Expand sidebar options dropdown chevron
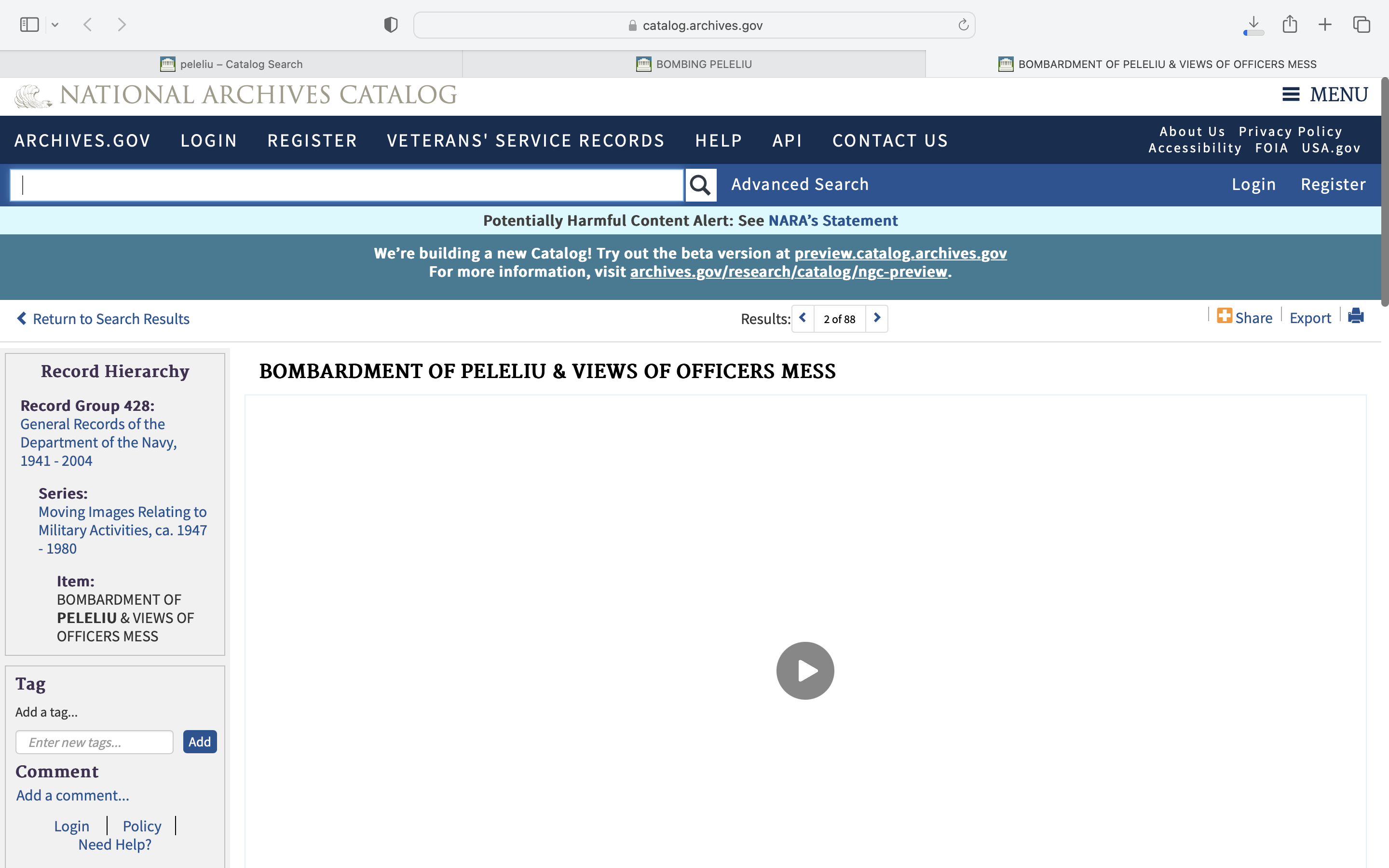This screenshot has height=868, width=1389. pos(55,25)
